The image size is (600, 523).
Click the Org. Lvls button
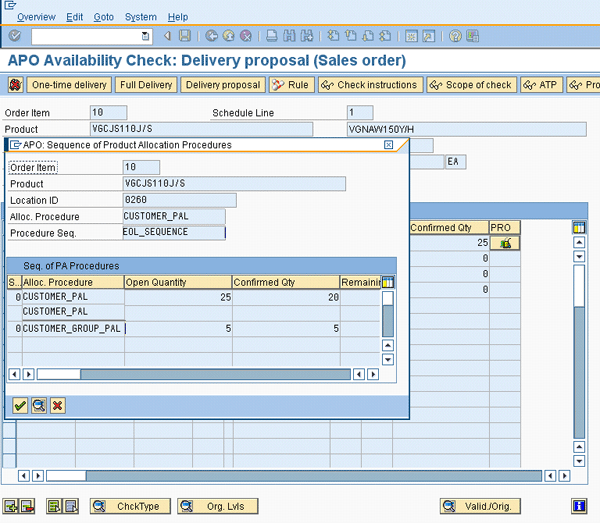click(217, 506)
